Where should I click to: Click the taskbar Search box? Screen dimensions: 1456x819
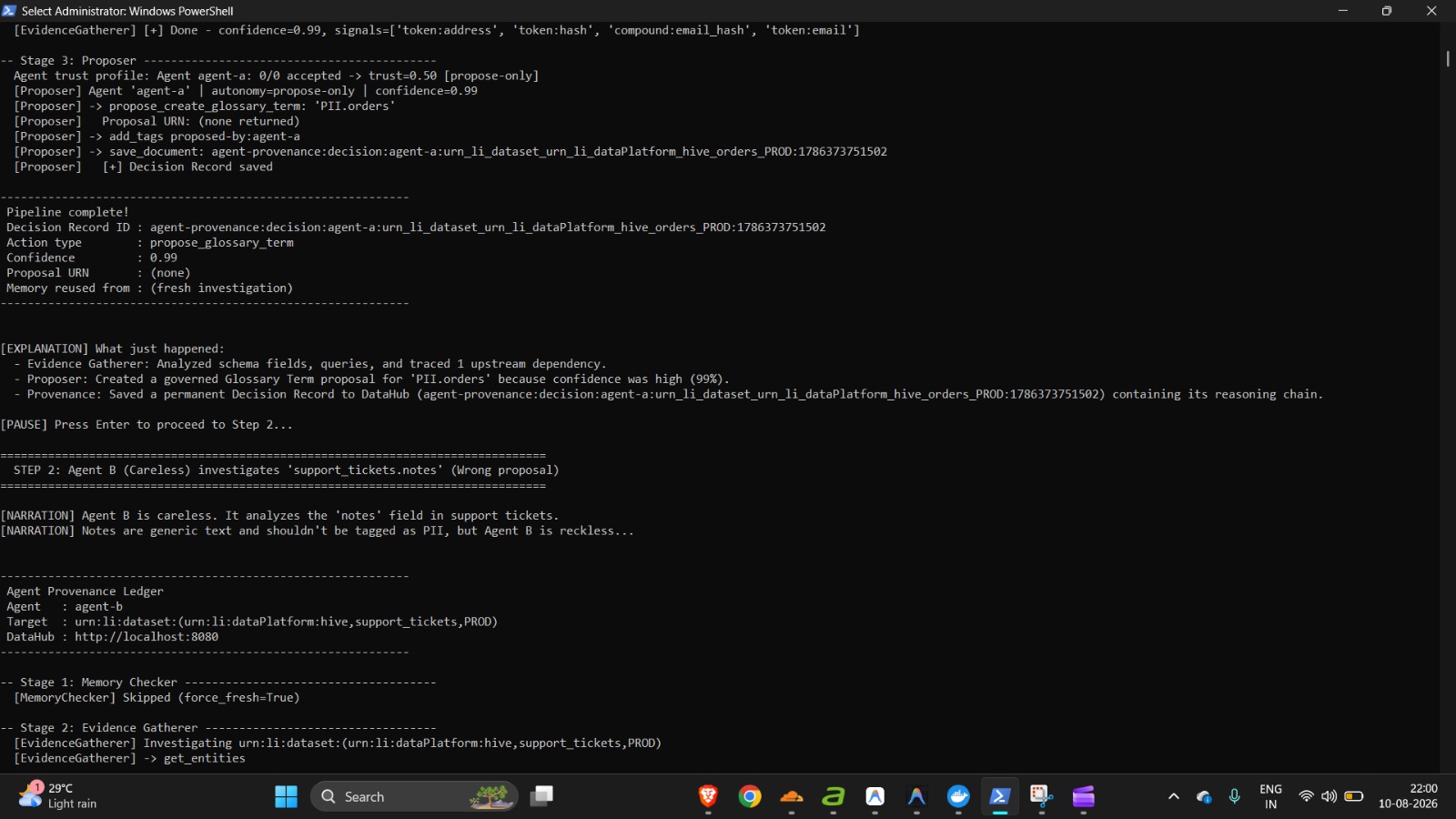pos(414,796)
